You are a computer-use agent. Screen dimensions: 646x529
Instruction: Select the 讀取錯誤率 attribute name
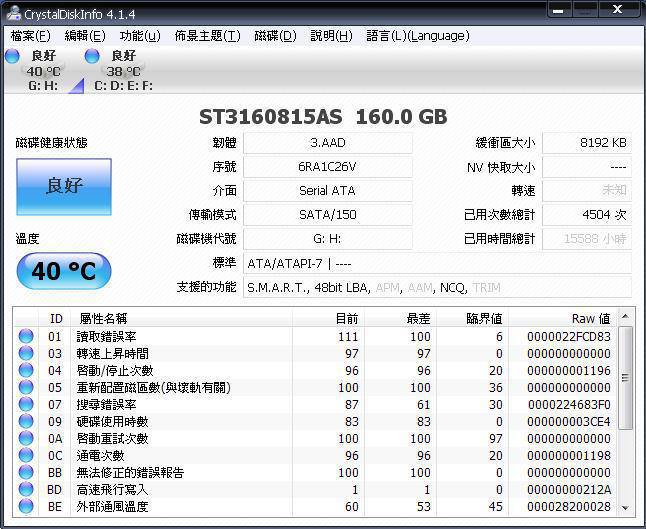tap(106, 337)
